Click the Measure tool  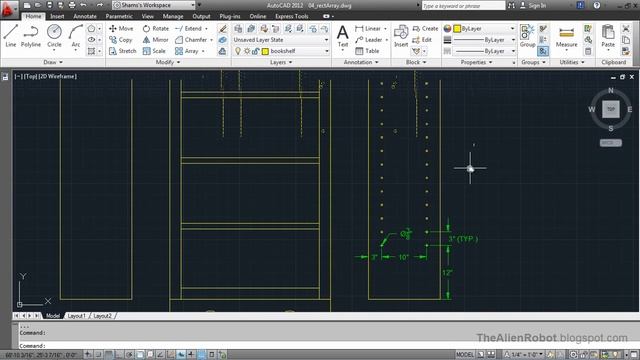pos(567,36)
